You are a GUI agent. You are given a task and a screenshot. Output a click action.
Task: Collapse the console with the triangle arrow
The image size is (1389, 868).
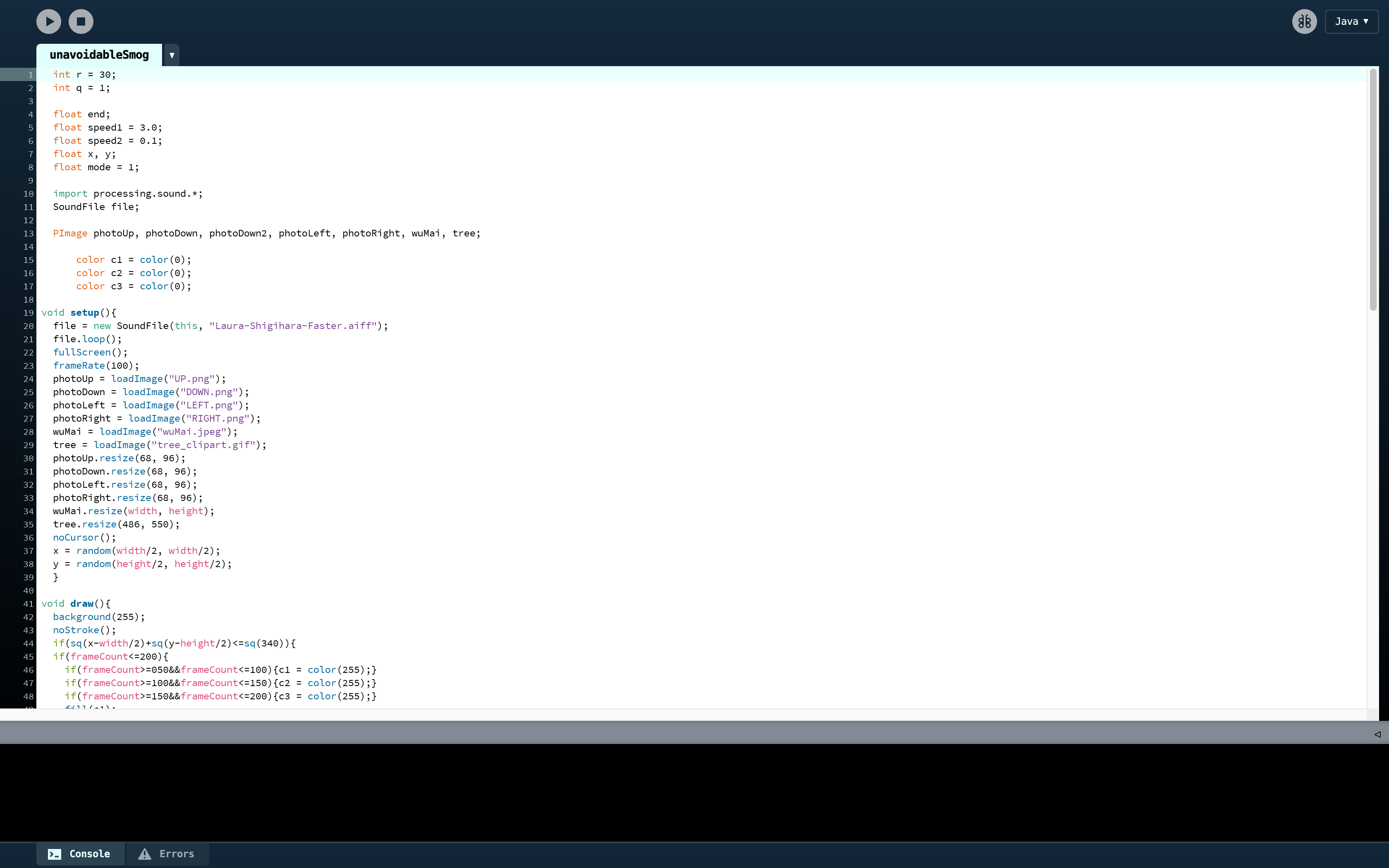(1377, 734)
